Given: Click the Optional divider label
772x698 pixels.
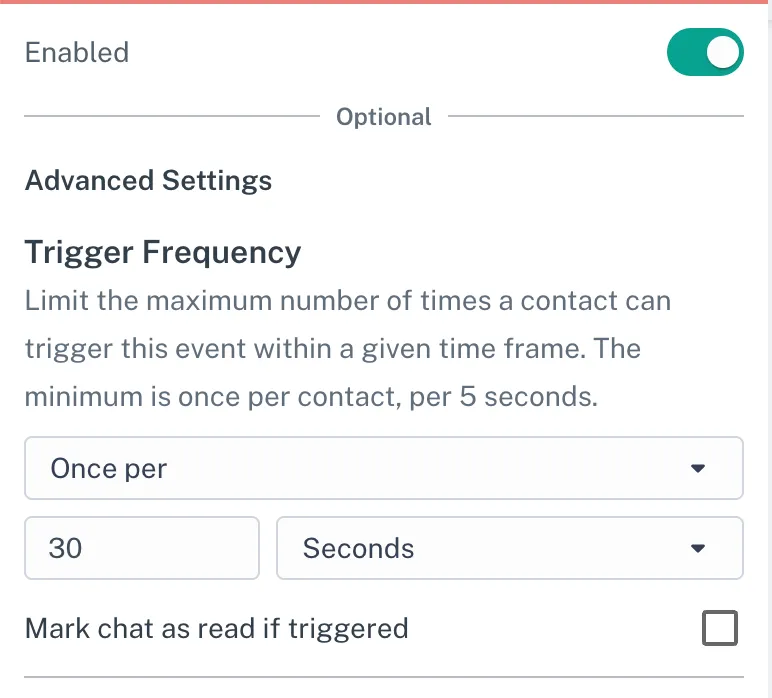Looking at the screenshot, I should point(384,117).
